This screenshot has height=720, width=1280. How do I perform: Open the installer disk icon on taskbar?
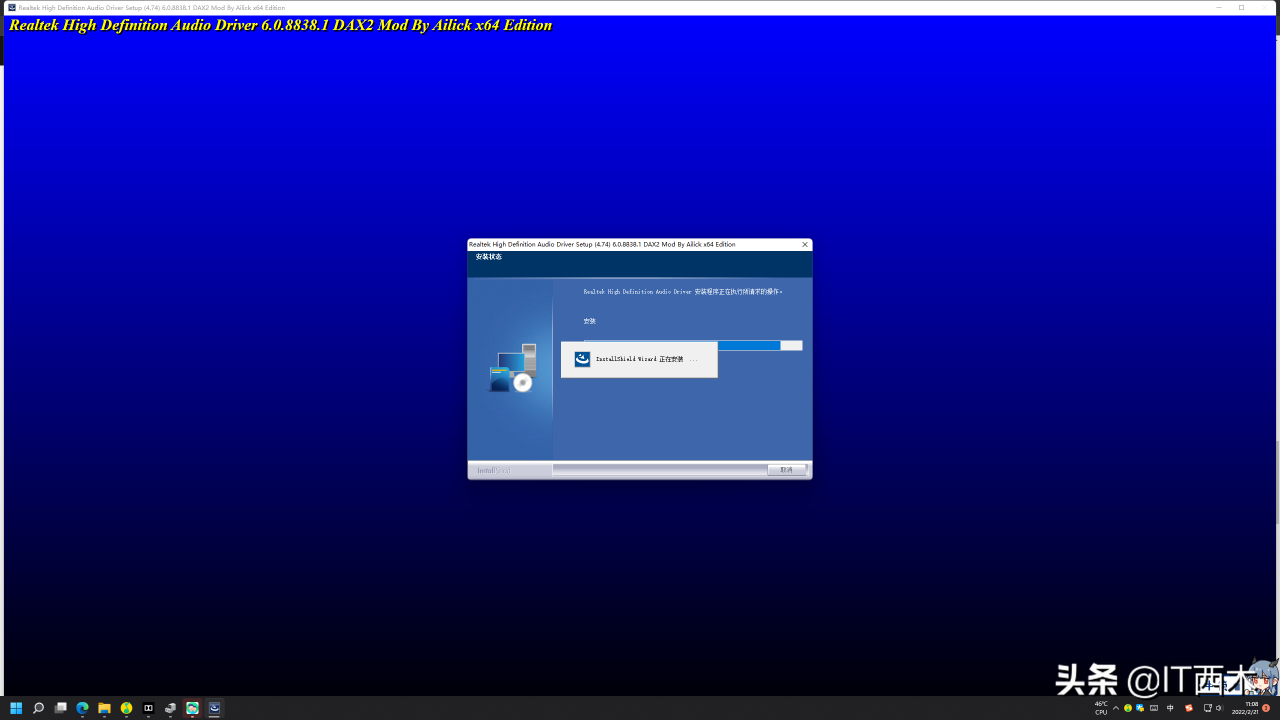click(170, 708)
